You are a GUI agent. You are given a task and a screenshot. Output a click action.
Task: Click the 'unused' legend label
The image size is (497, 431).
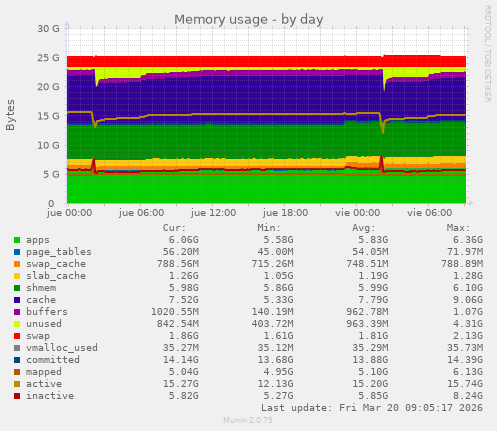click(x=44, y=324)
